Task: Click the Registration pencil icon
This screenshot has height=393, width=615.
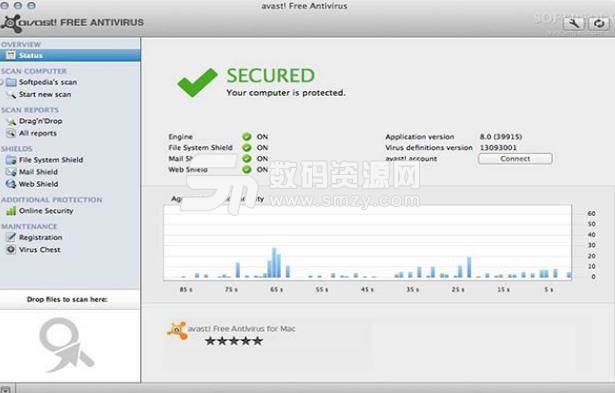Action: point(11,237)
